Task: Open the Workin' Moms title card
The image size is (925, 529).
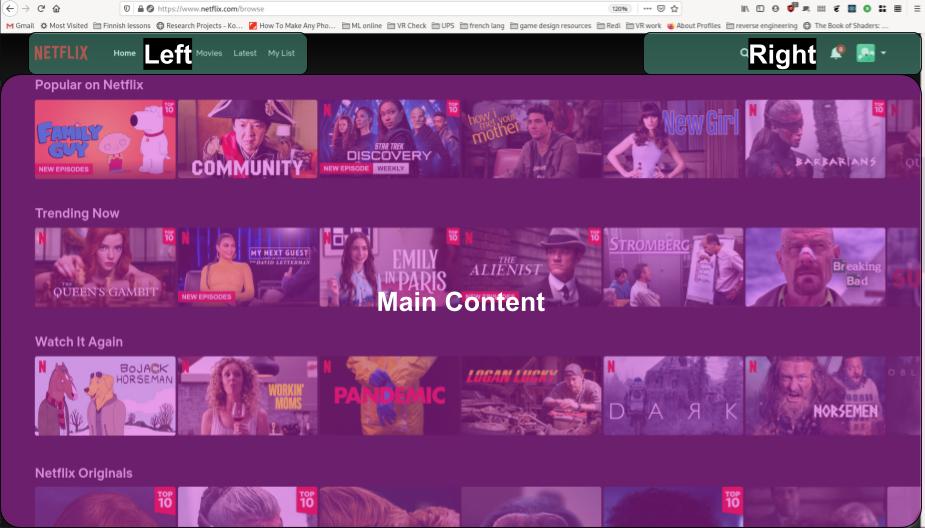Action: [x=247, y=396]
